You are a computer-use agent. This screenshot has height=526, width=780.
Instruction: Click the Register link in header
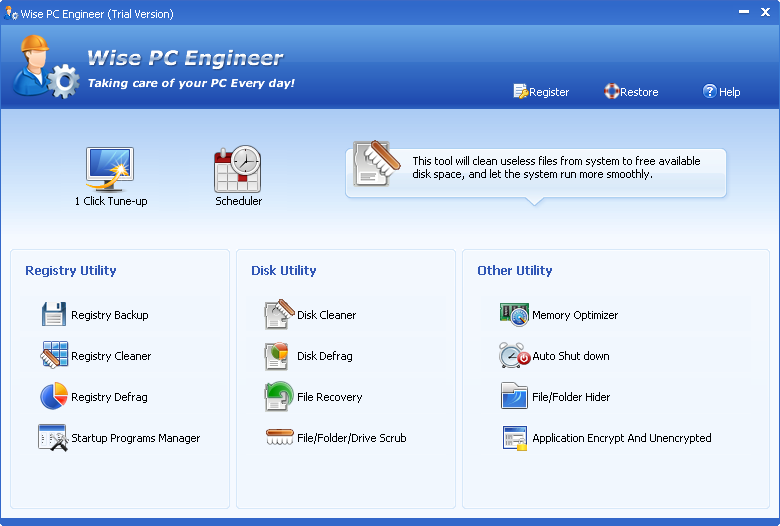pos(541,92)
